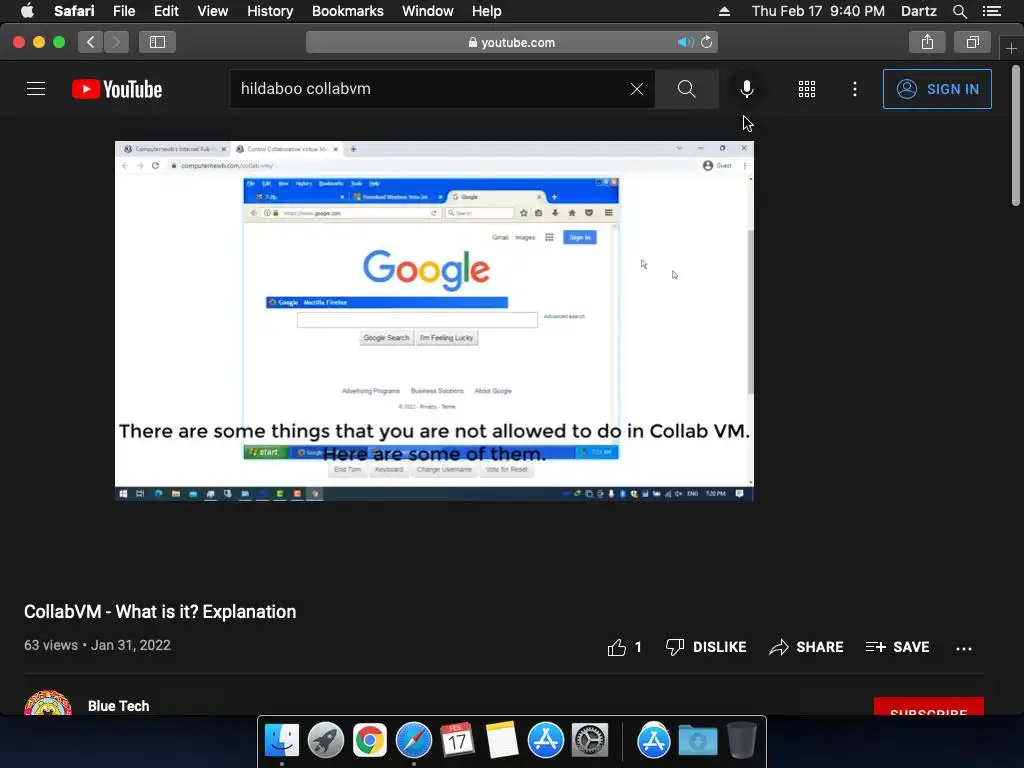Click the eject icon in the menu bar
The width and height of the screenshot is (1024, 768).
(x=724, y=11)
